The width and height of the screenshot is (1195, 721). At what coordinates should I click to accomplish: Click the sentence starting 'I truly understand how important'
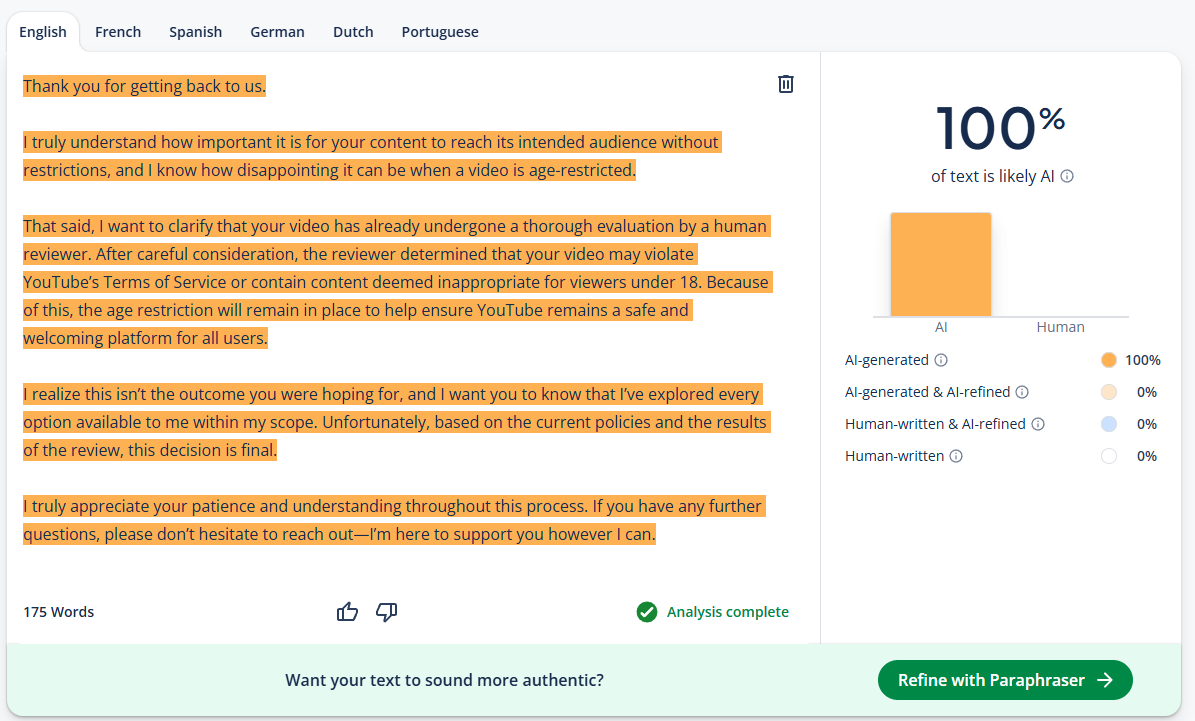click(x=372, y=156)
